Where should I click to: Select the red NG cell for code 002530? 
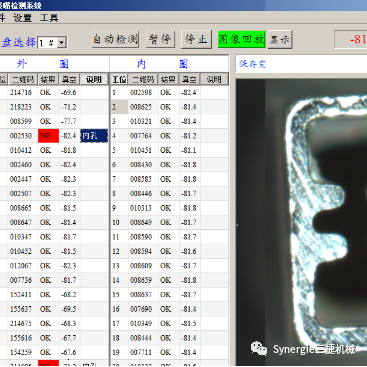(48, 136)
